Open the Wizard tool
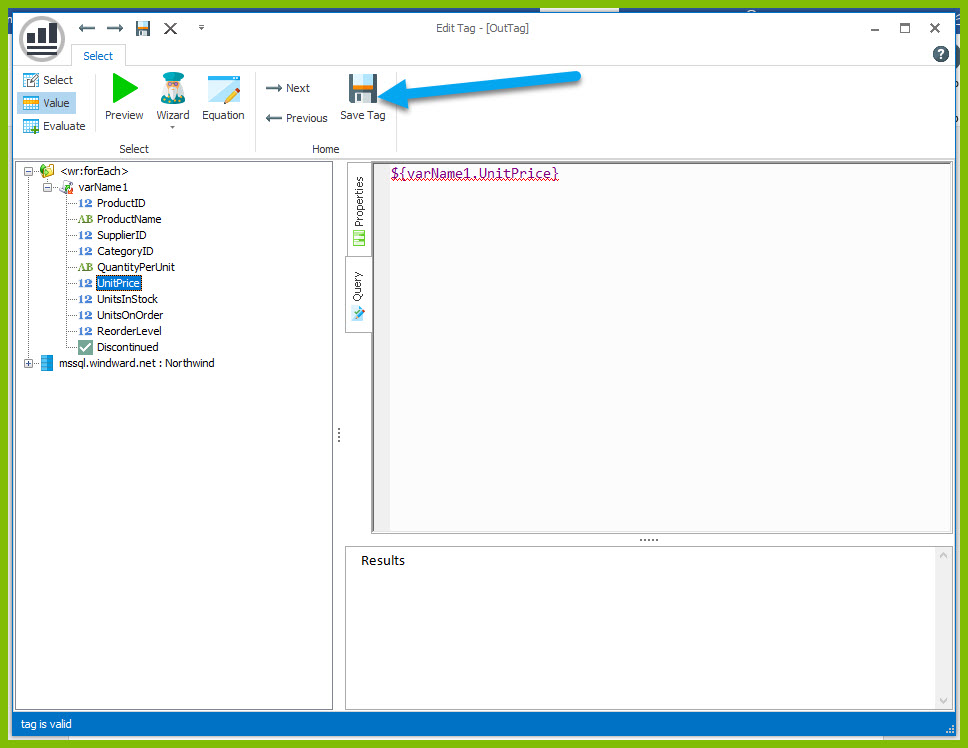Viewport: 968px width, 748px height. (x=173, y=97)
